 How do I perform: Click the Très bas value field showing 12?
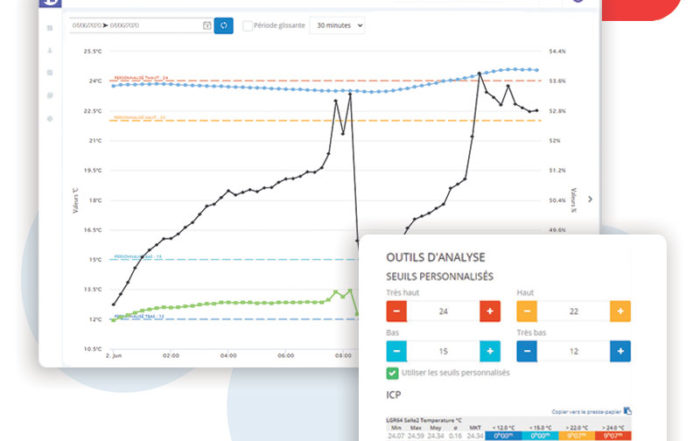[x=574, y=351]
